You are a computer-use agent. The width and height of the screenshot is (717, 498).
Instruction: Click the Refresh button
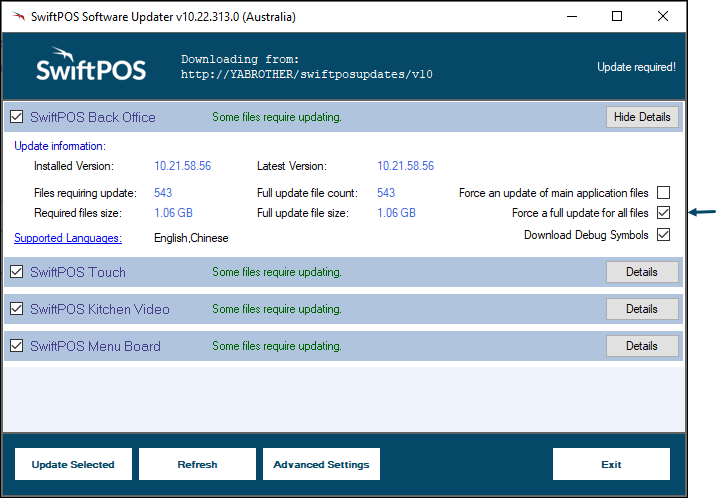pos(198,464)
